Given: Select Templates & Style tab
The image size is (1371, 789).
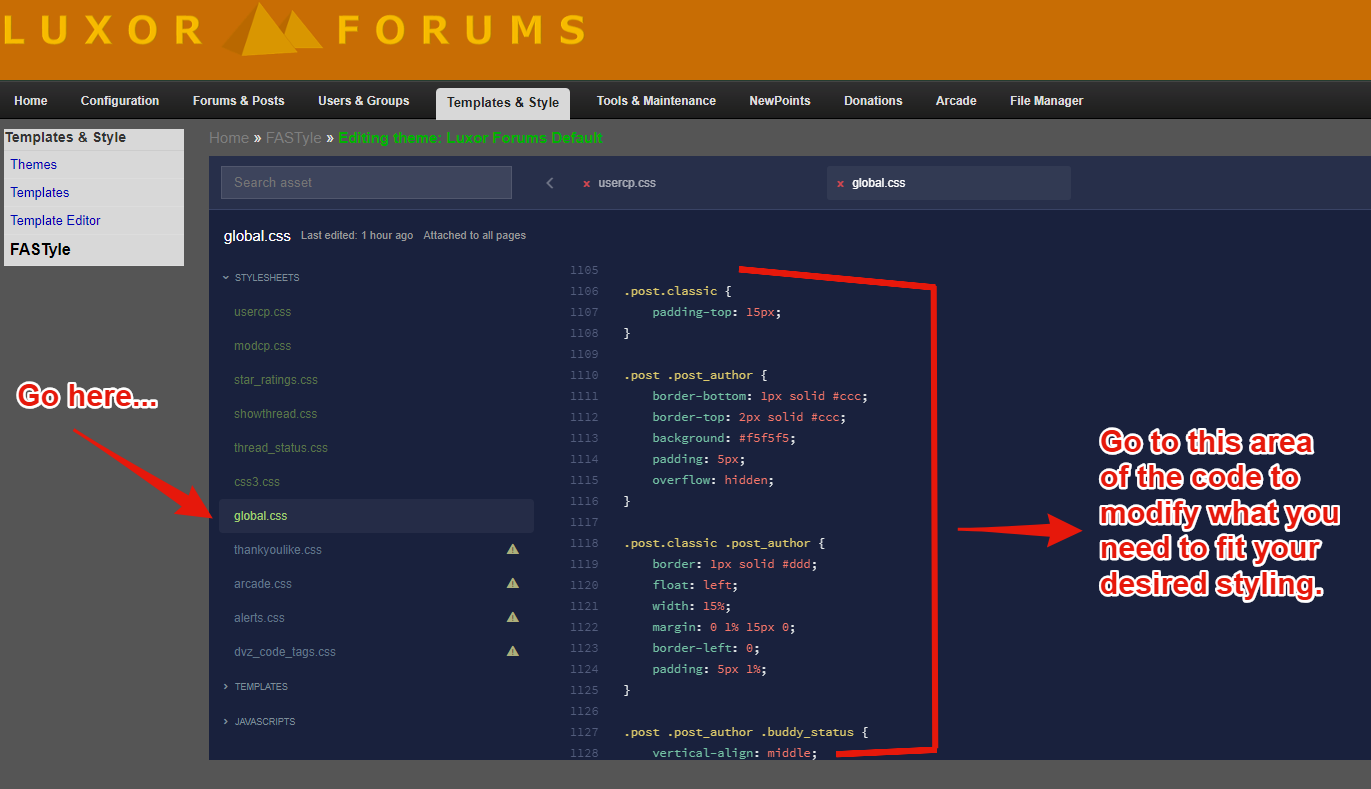Looking at the screenshot, I should 503,103.
